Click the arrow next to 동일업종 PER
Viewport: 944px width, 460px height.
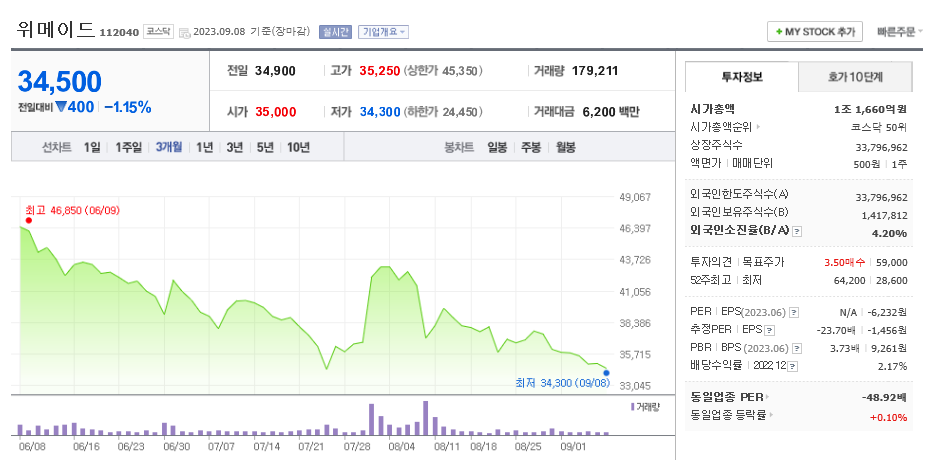(x=768, y=397)
